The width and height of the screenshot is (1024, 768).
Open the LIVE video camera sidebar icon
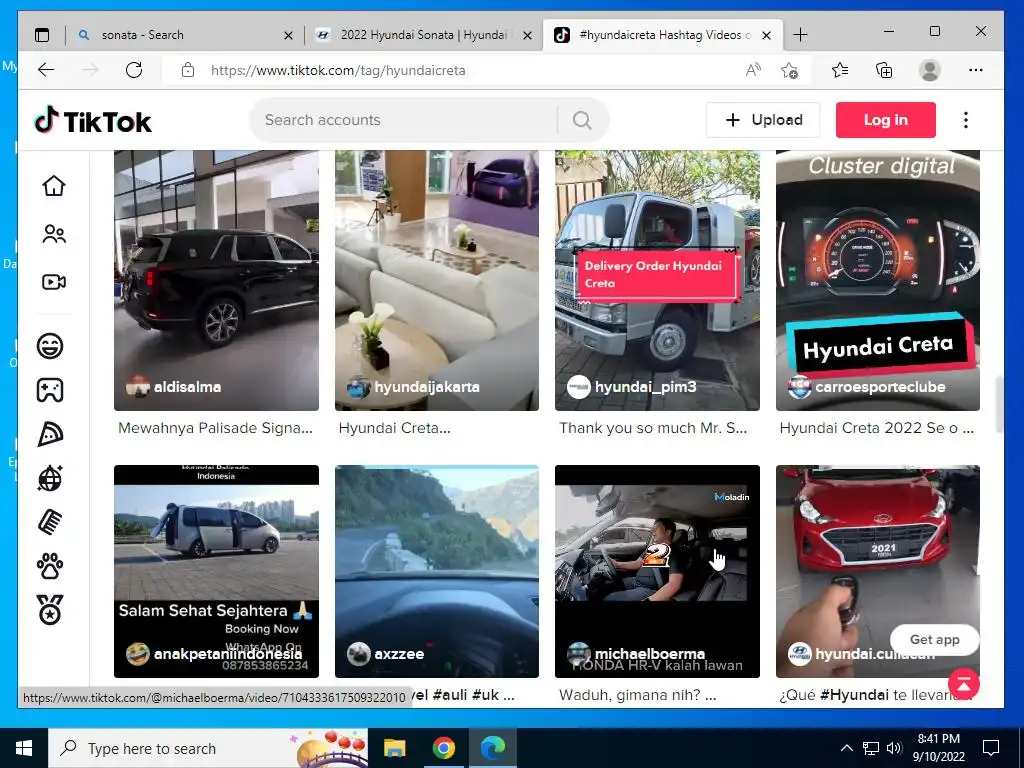tap(54, 282)
